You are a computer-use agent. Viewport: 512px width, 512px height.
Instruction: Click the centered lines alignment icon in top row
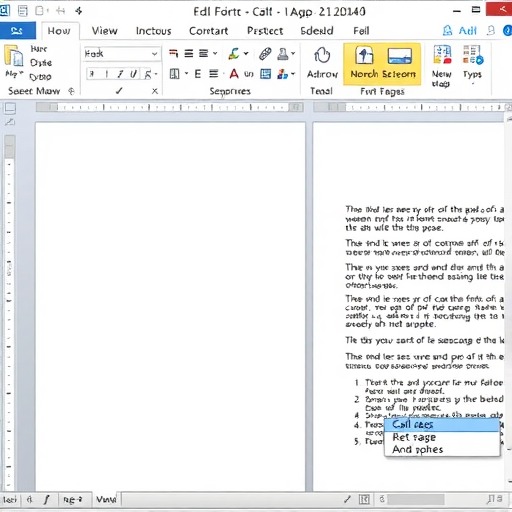point(189,53)
